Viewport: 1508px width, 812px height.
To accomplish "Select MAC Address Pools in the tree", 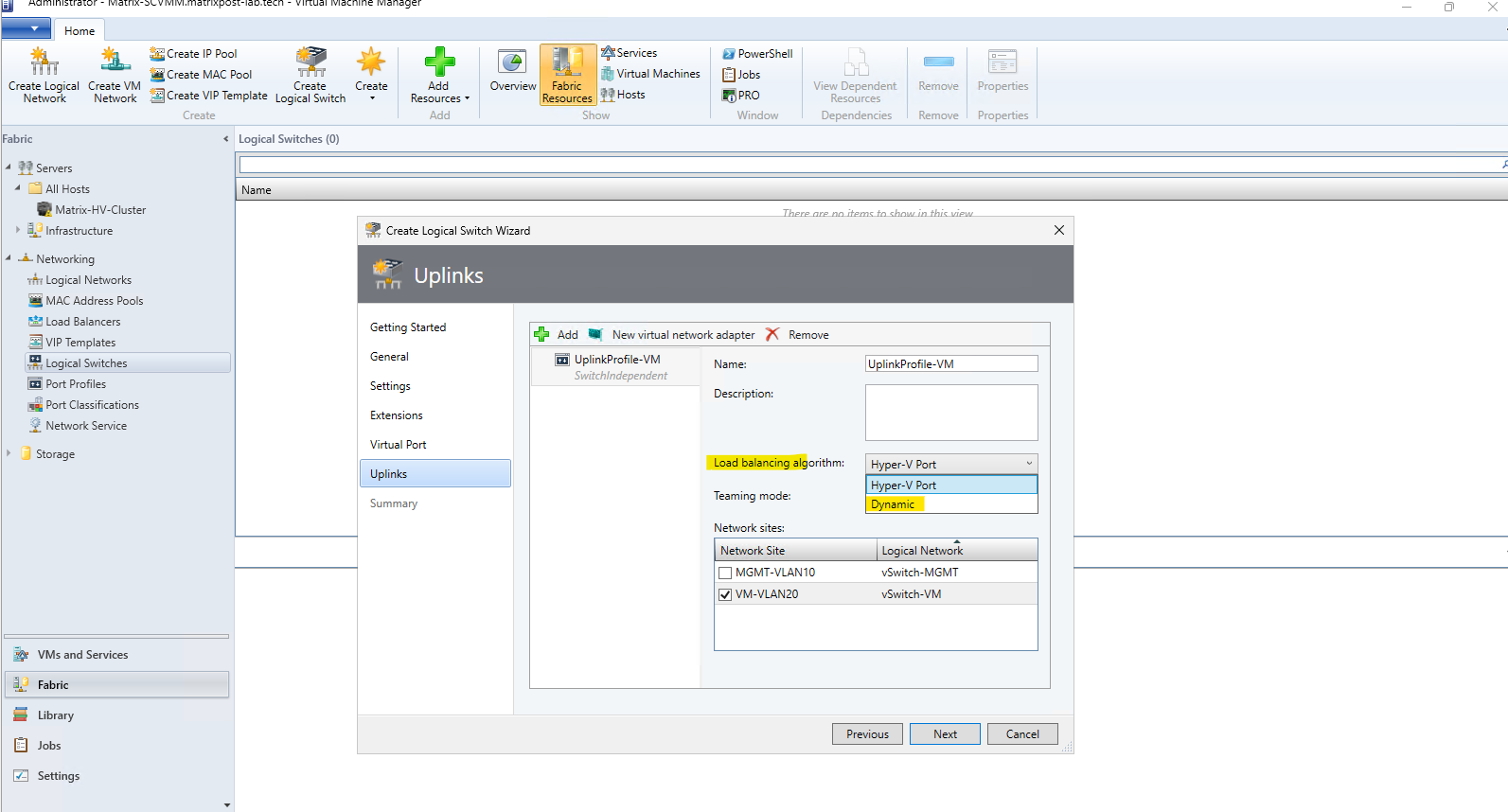I will tap(94, 301).
